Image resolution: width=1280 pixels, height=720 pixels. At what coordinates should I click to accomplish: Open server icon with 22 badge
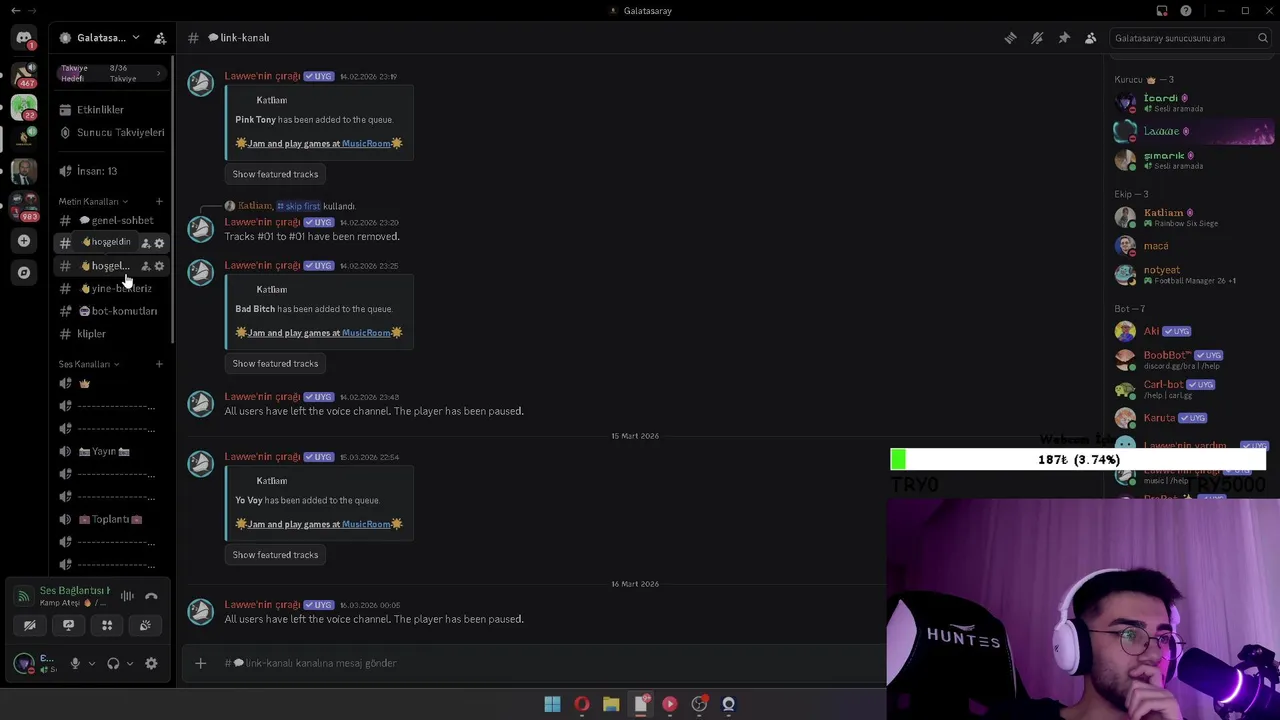[24, 106]
